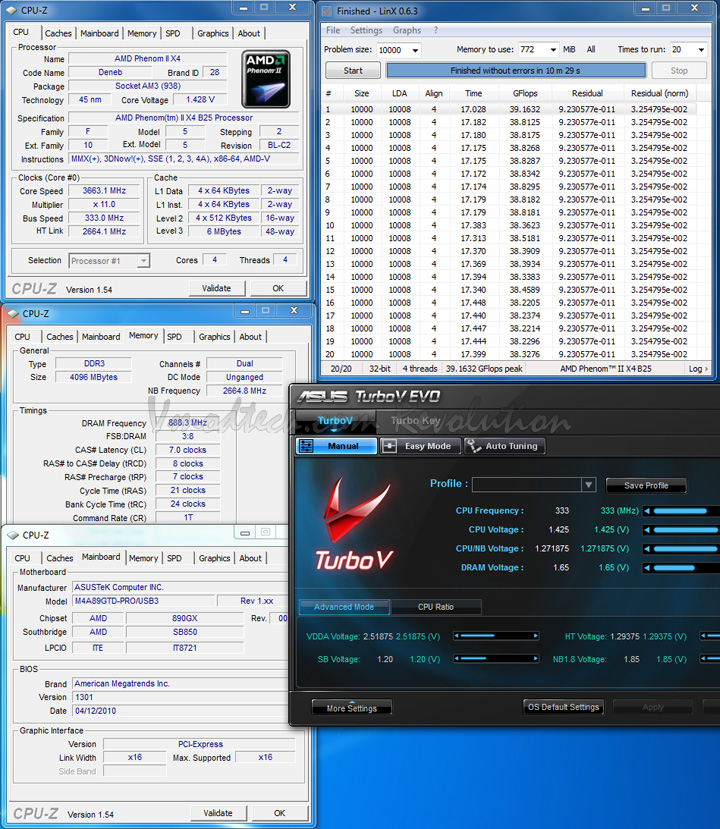Click the CPU Voltage decrease arrow

tap(647, 530)
